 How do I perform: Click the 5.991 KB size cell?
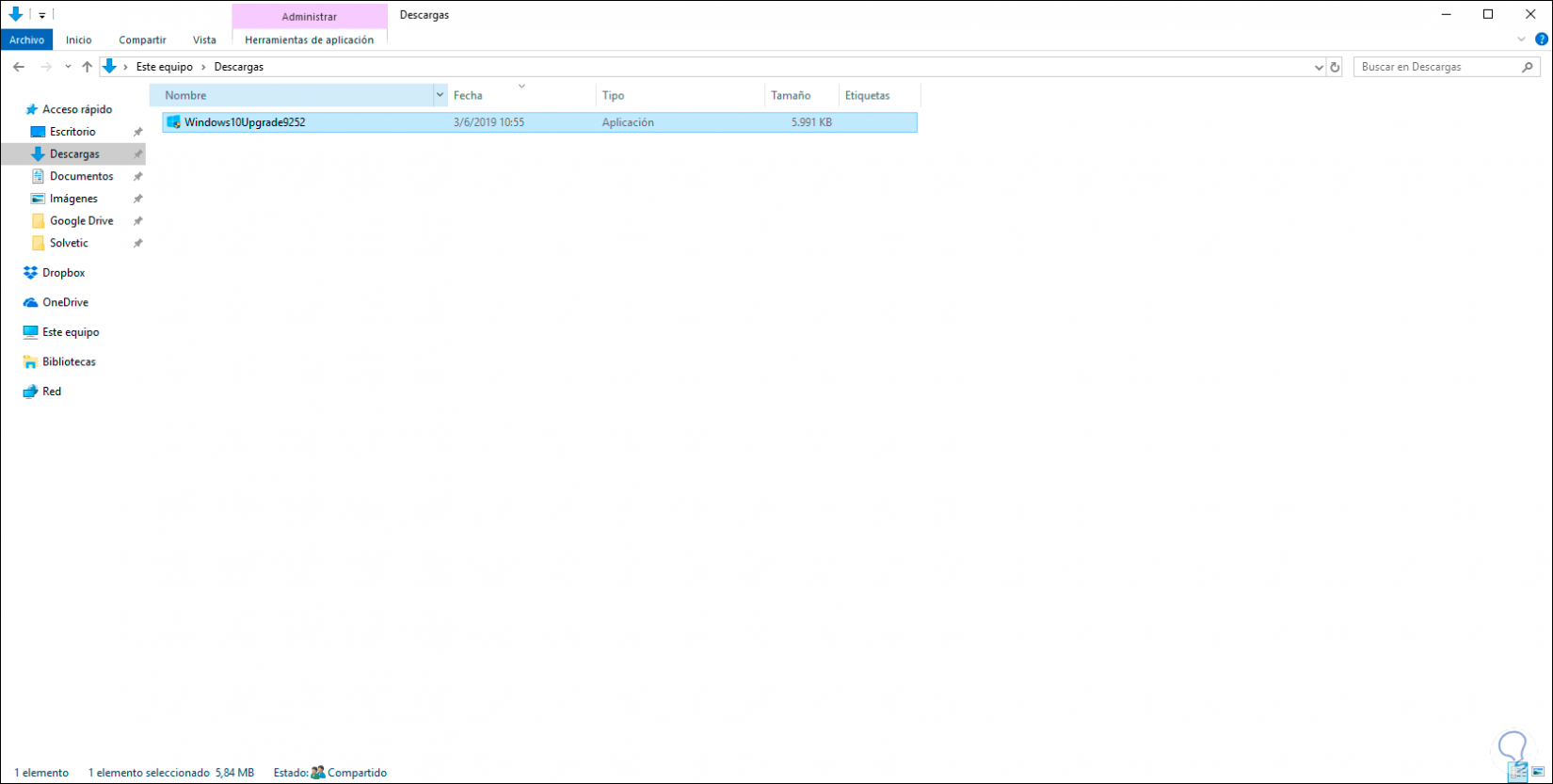(811, 122)
